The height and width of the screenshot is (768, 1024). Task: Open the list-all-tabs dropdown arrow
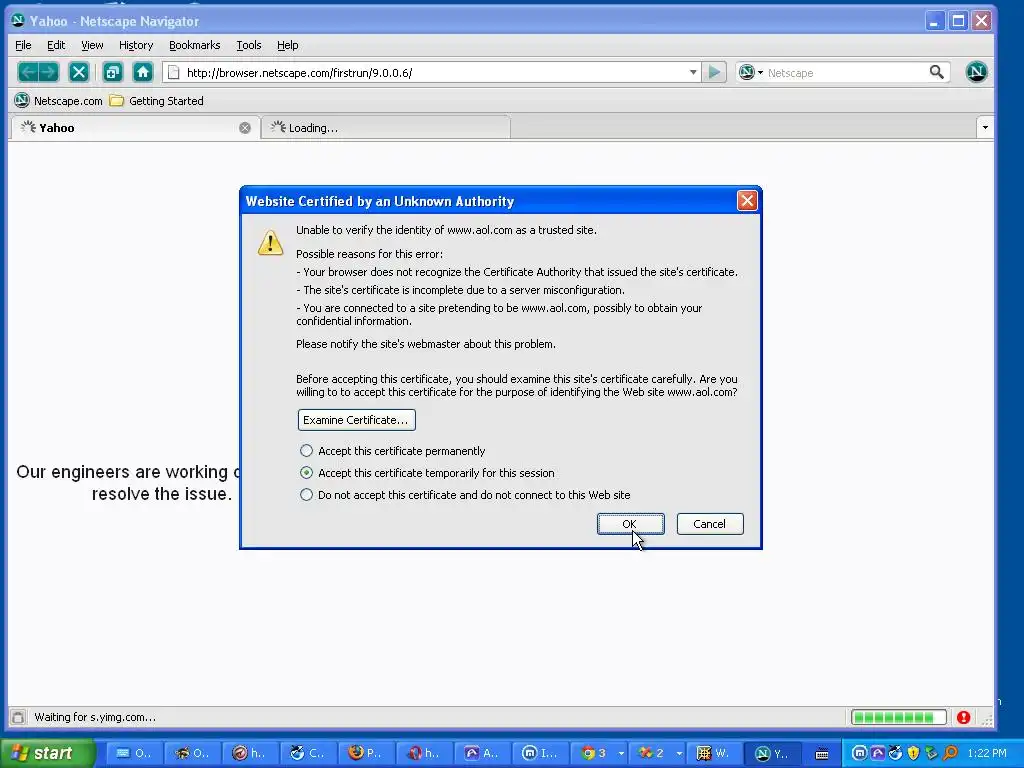985,127
